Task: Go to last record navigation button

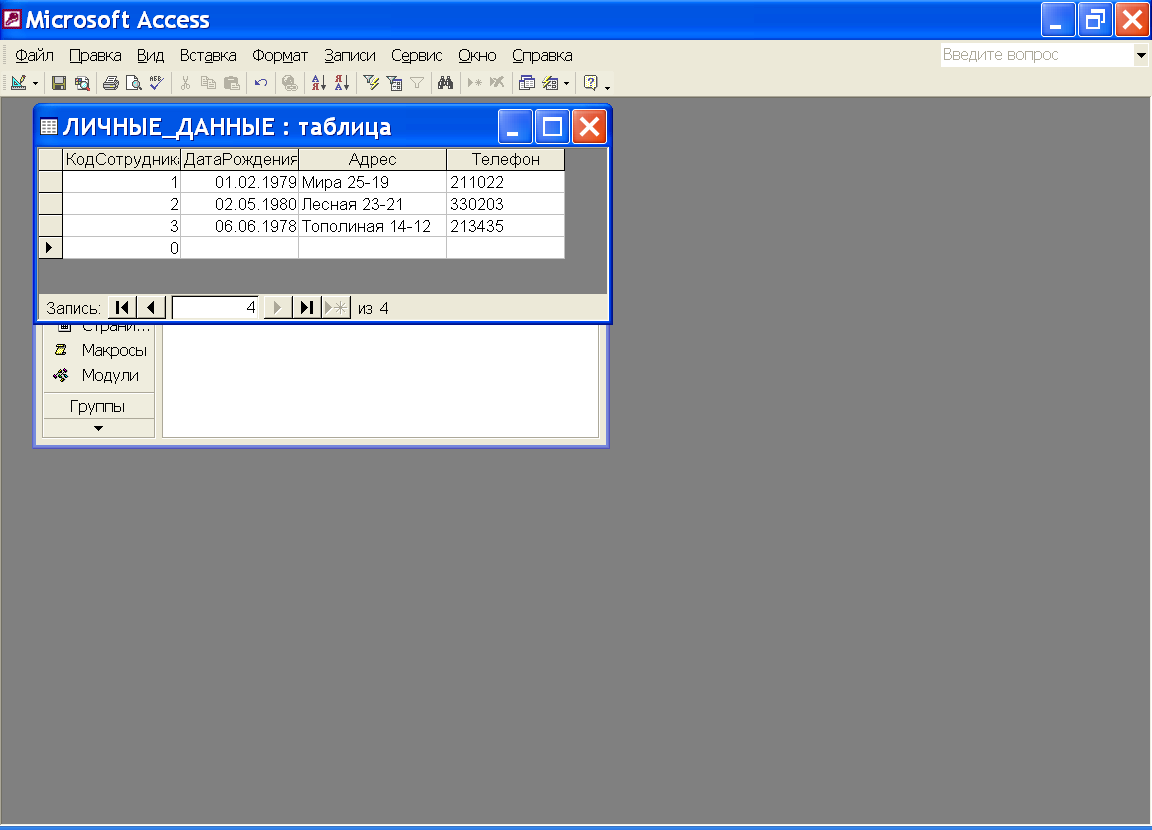Action: click(307, 308)
